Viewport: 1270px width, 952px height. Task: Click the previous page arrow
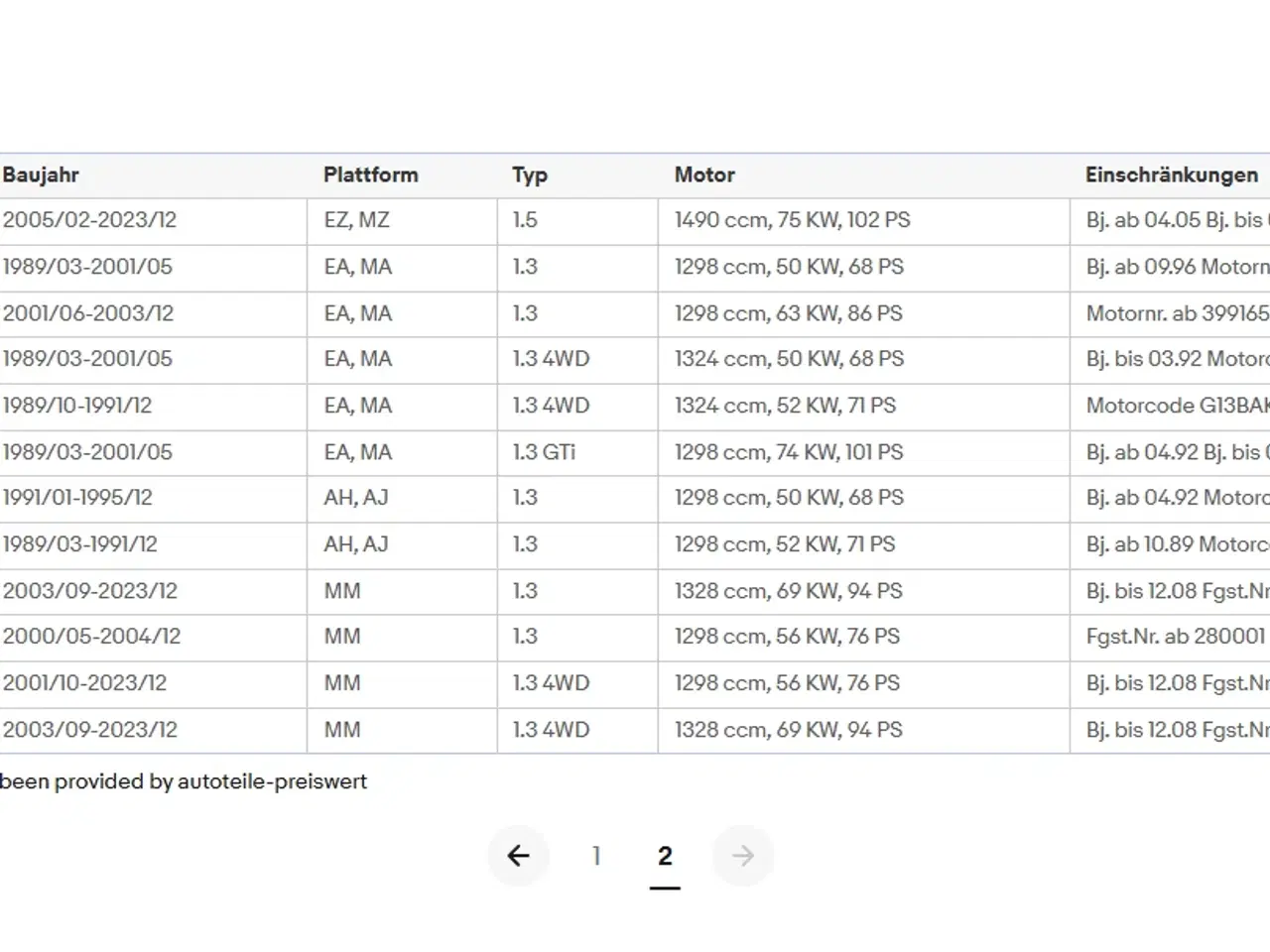(x=518, y=856)
